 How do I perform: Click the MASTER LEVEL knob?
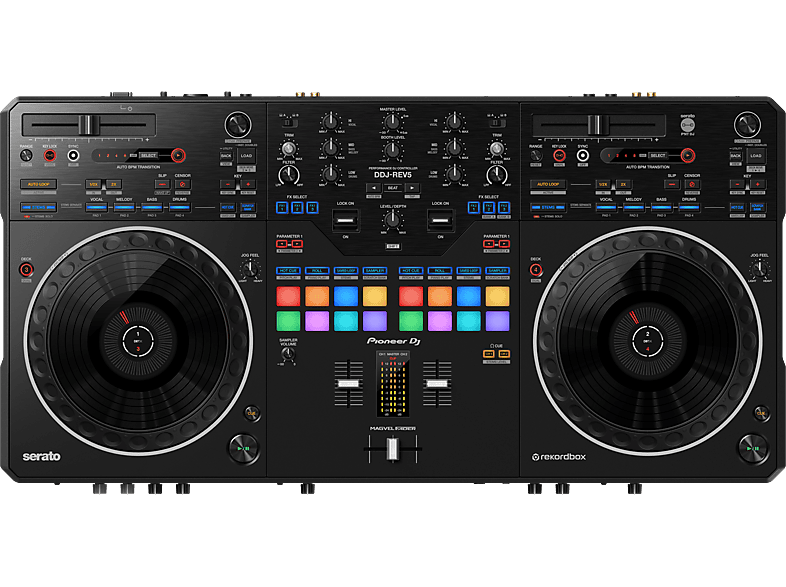pyautogui.click(x=392, y=122)
